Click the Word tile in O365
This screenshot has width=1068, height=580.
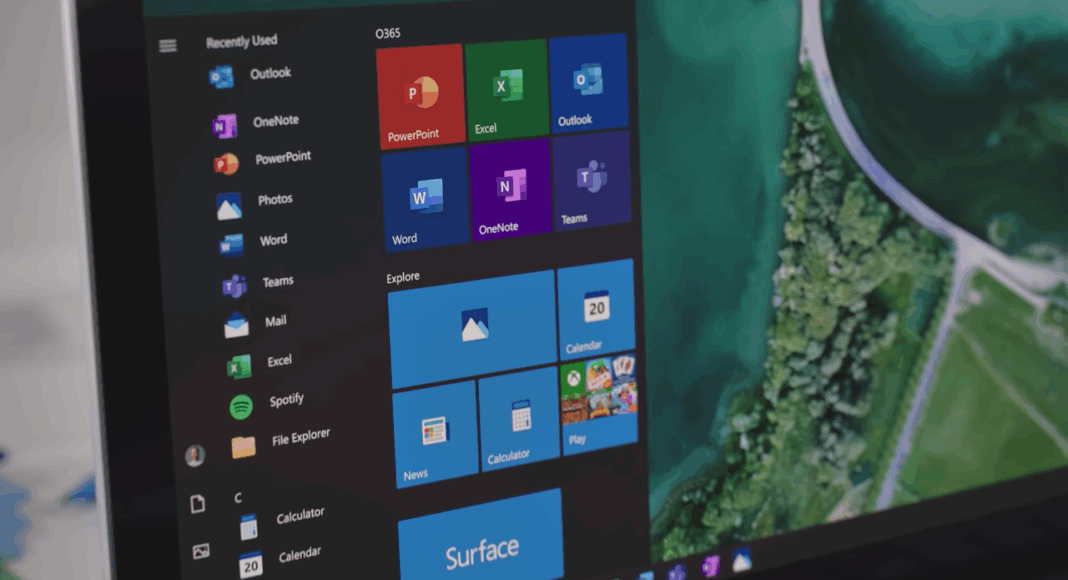pos(425,200)
